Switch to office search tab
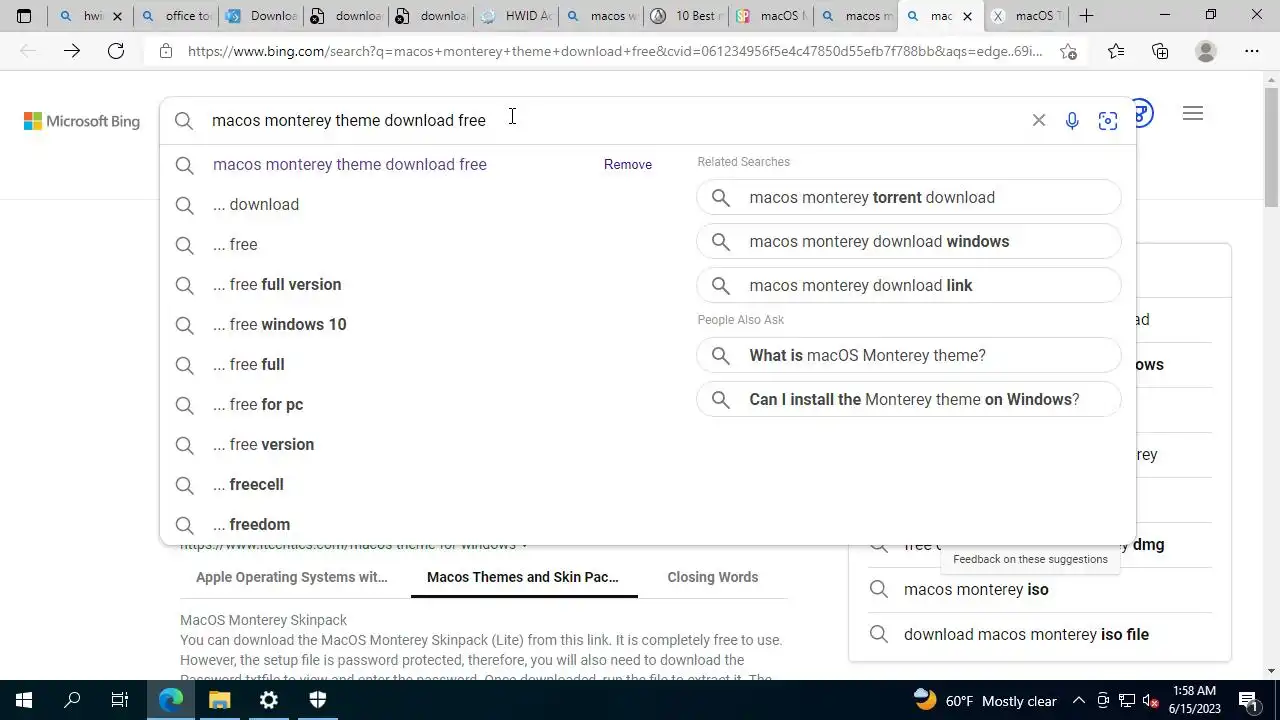Screen dimensions: 1280x720 pyautogui.click(x=177, y=16)
